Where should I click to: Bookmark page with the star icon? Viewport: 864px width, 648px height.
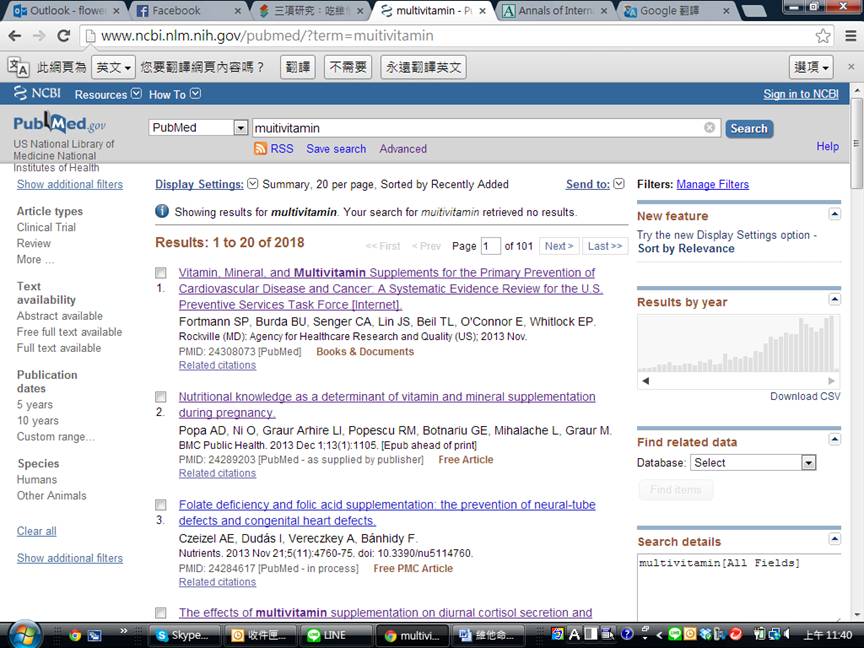point(823,36)
